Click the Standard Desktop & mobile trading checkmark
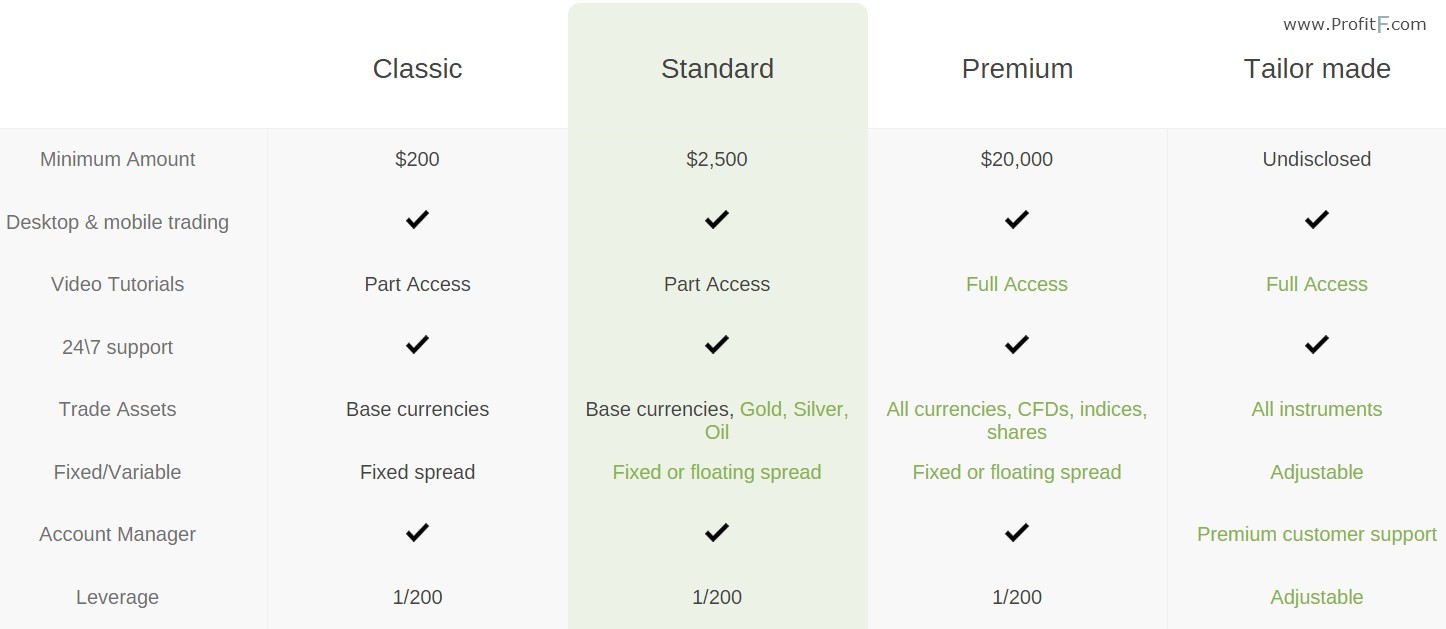 pyautogui.click(x=717, y=220)
